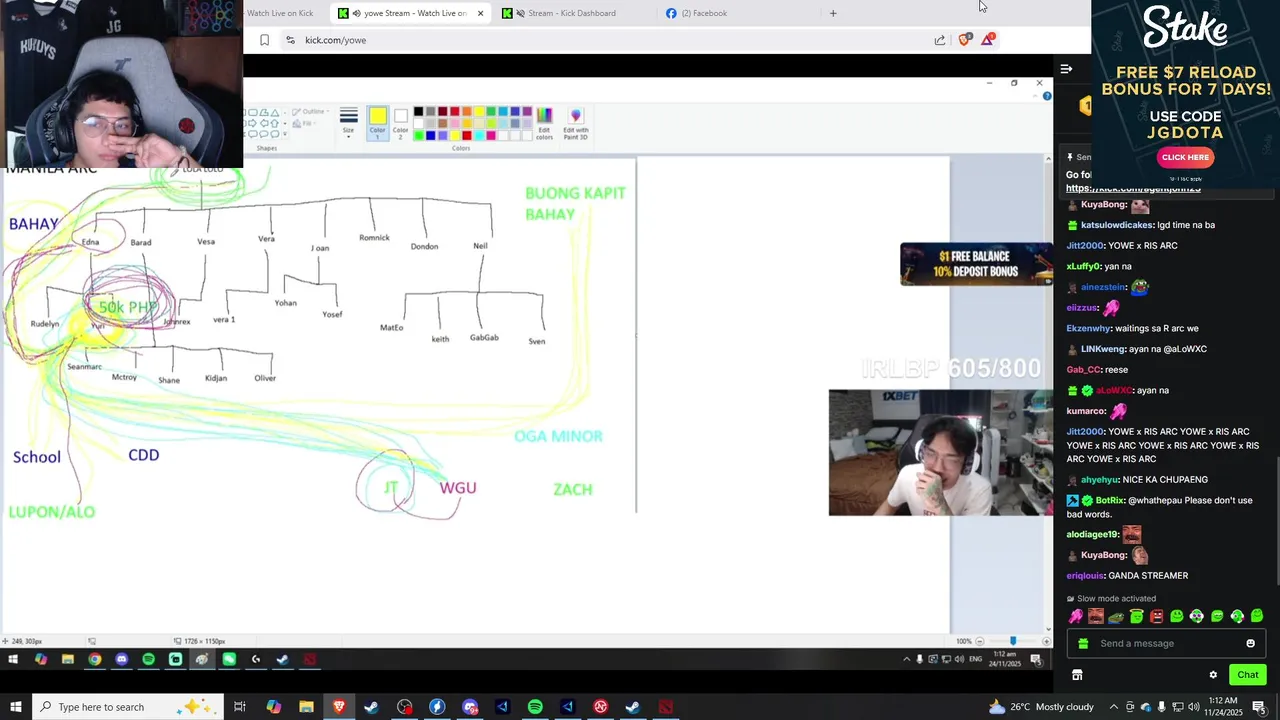
Task: Close the yowe Stream tab
Action: [480, 13]
